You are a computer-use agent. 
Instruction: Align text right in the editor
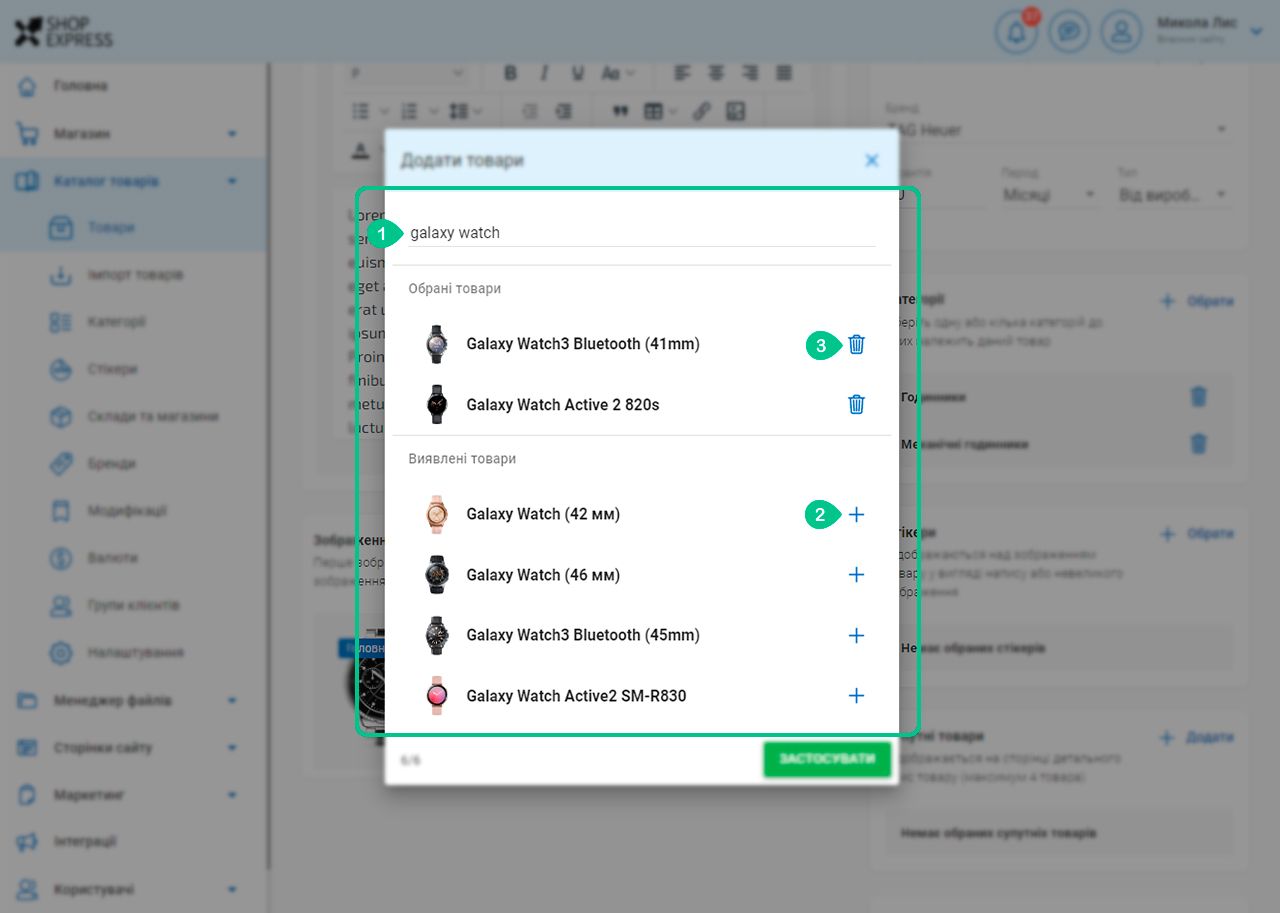tap(750, 73)
